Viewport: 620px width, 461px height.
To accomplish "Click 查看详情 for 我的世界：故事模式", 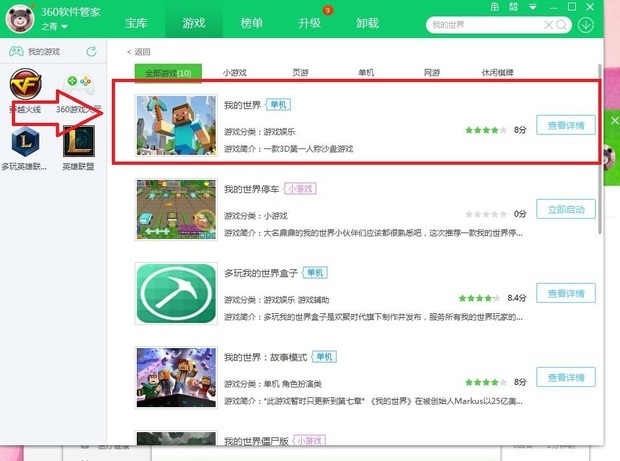I will click(566, 378).
